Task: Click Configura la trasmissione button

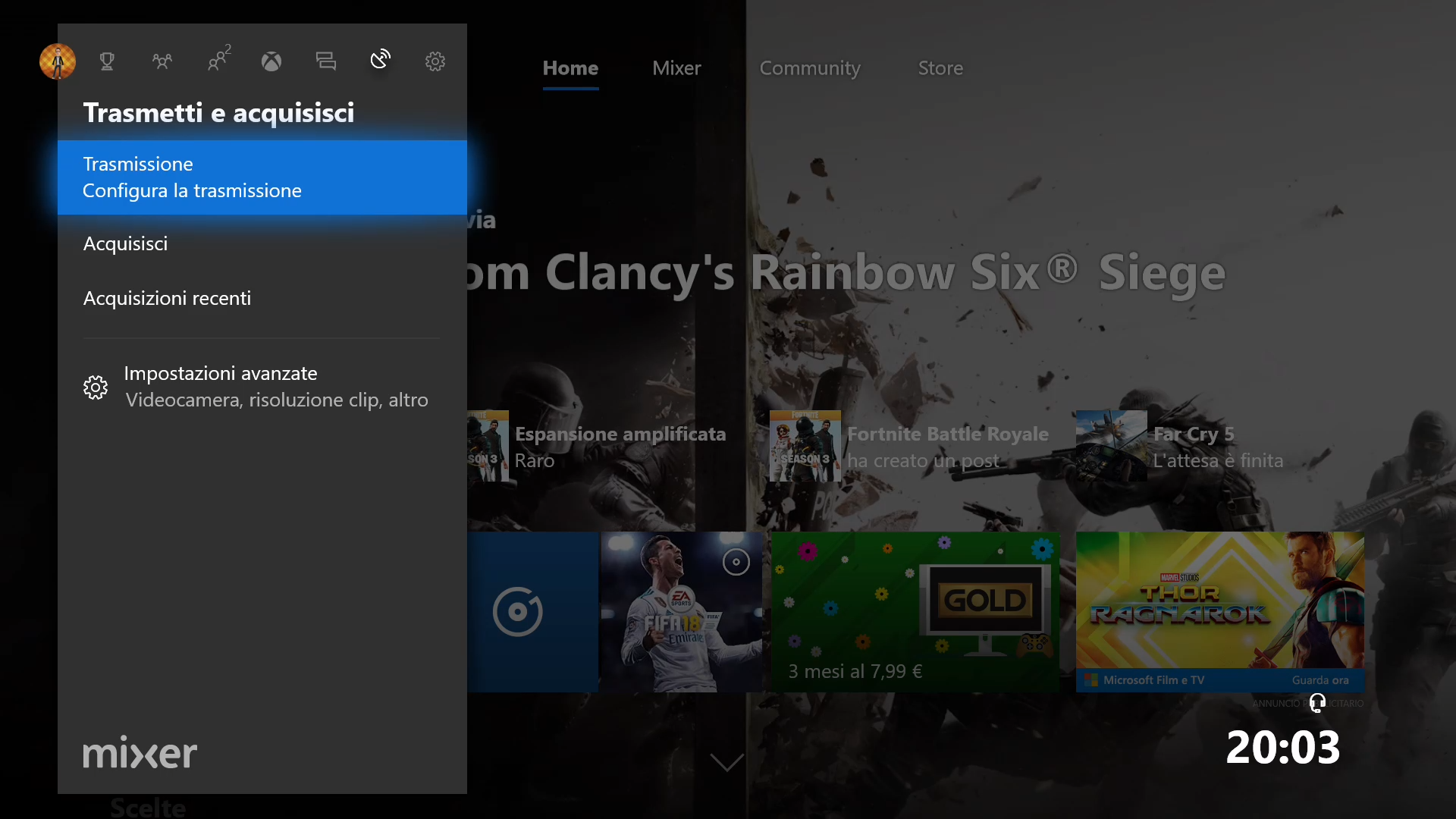Action: coord(192,190)
